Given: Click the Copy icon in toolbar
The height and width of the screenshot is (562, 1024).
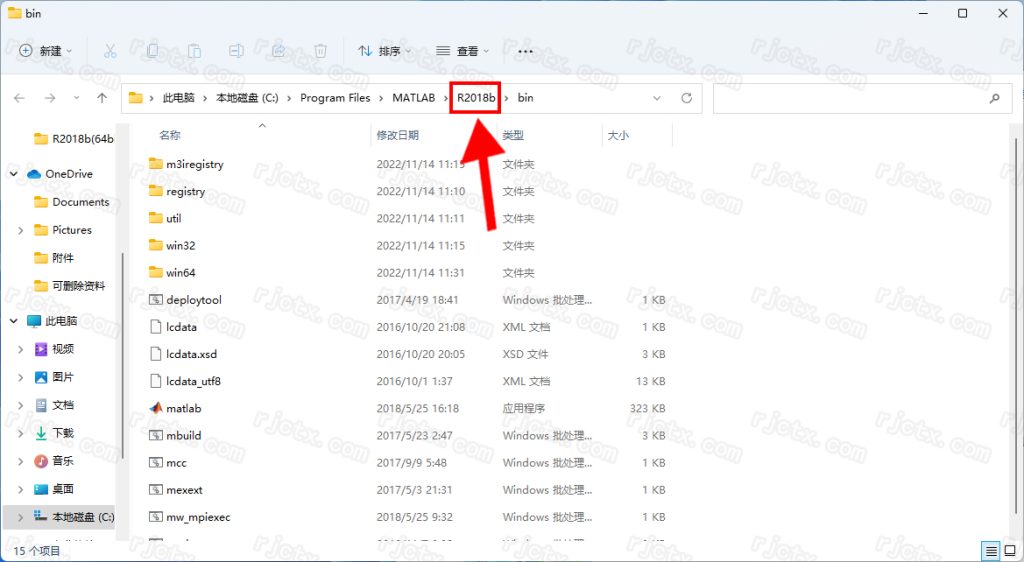Looking at the screenshot, I should click(152, 50).
